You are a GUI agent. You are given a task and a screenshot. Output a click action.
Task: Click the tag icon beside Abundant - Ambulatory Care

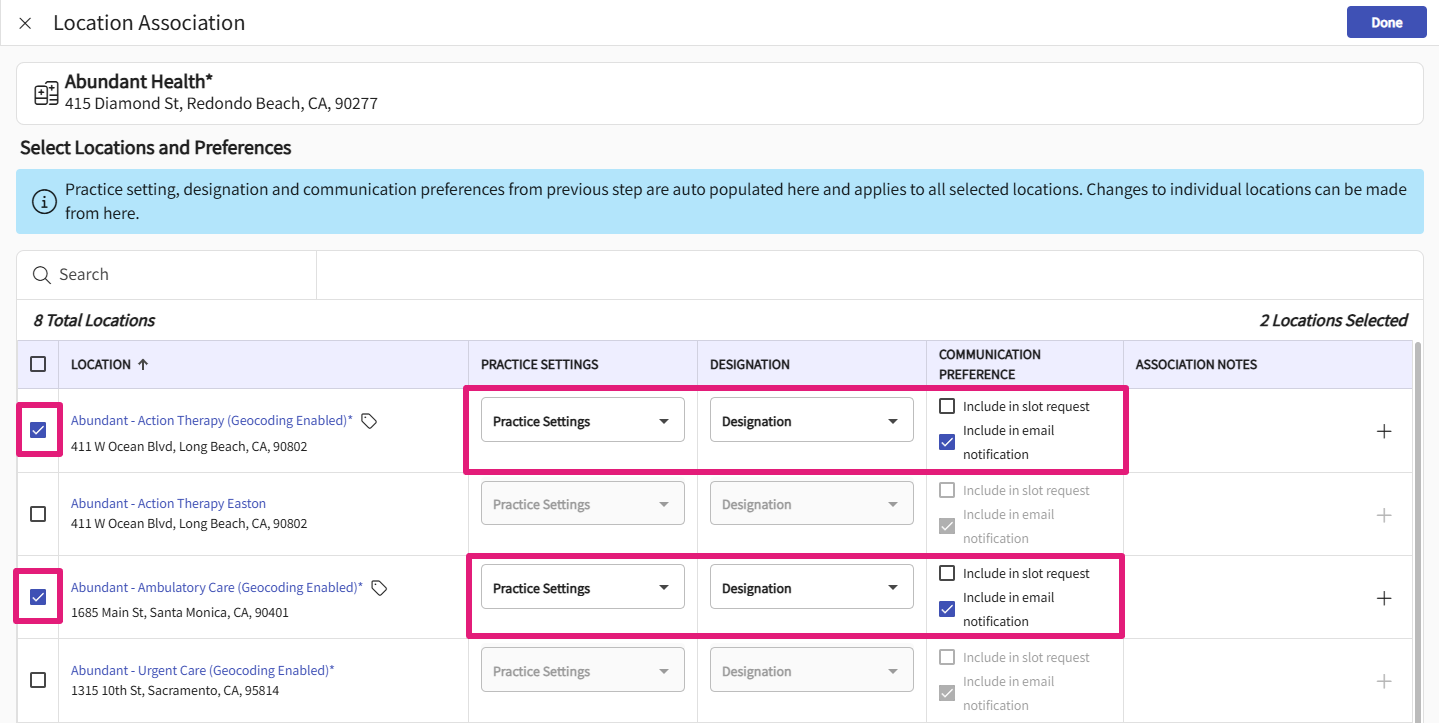[x=379, y=588]
